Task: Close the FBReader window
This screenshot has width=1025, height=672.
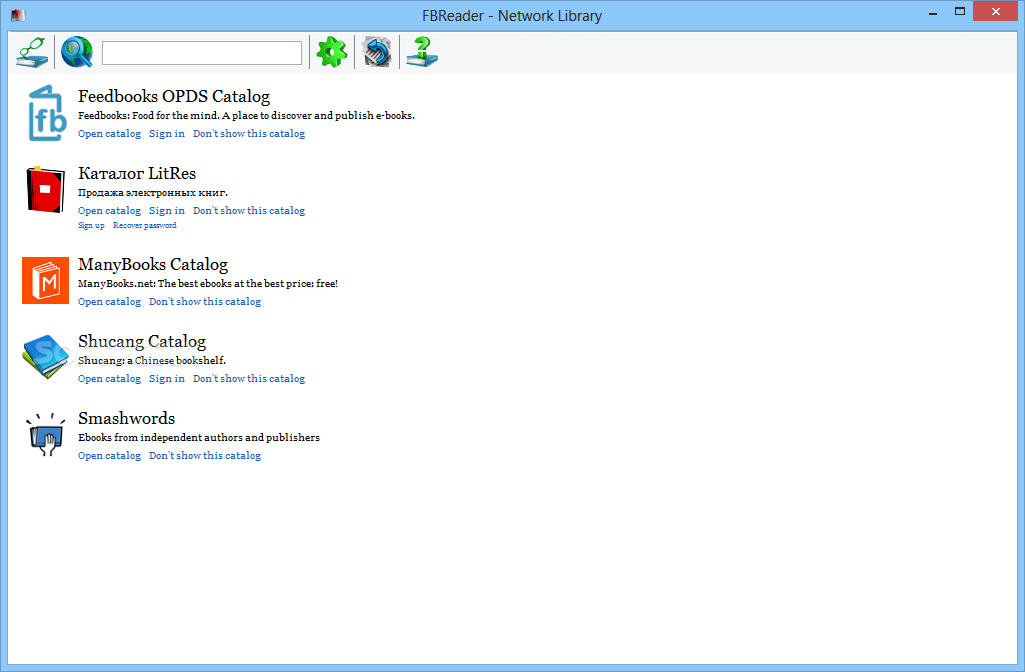Action: (996, 11)
